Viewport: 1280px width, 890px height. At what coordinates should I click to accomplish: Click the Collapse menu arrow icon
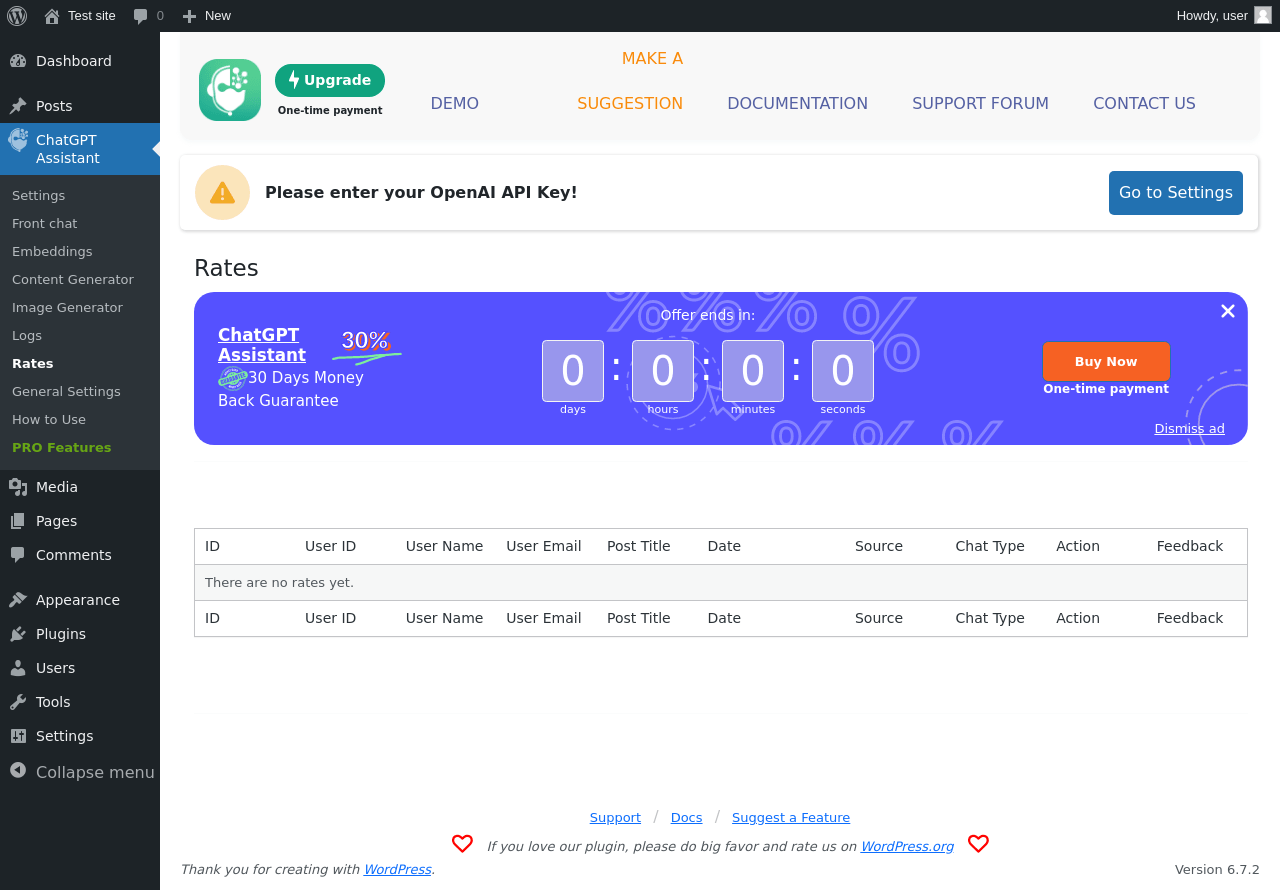tap(18, 771)
